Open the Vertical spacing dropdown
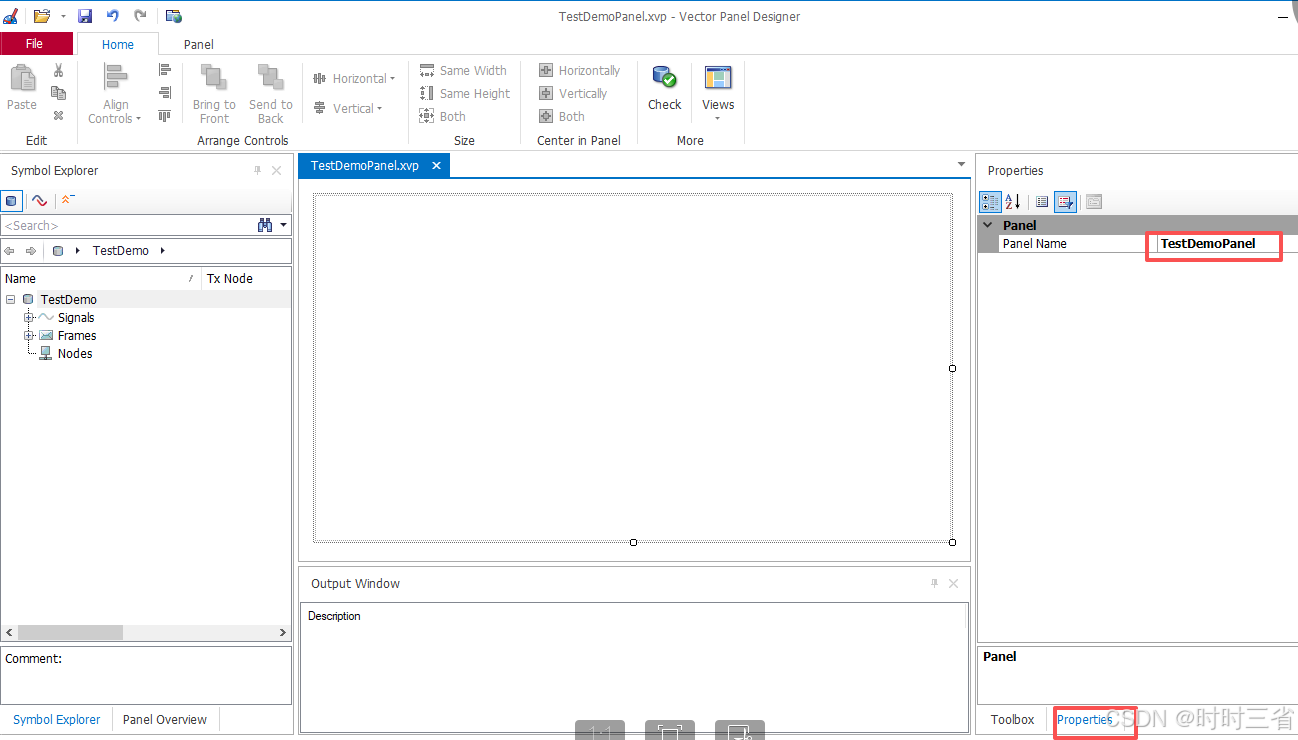1298x740 pixels. tap(348, 108)
